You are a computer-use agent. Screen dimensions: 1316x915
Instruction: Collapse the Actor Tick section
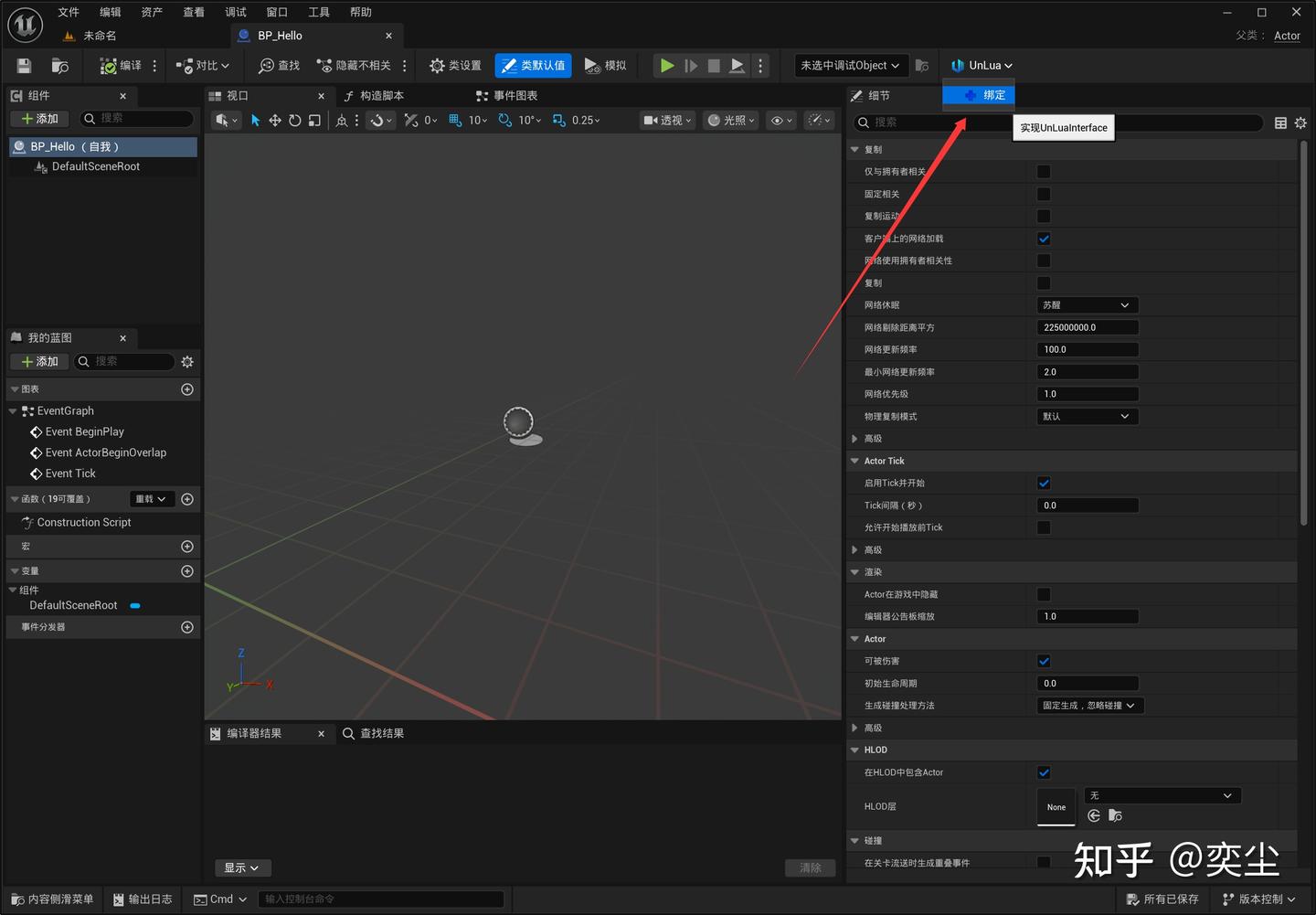tap(855, 461)
